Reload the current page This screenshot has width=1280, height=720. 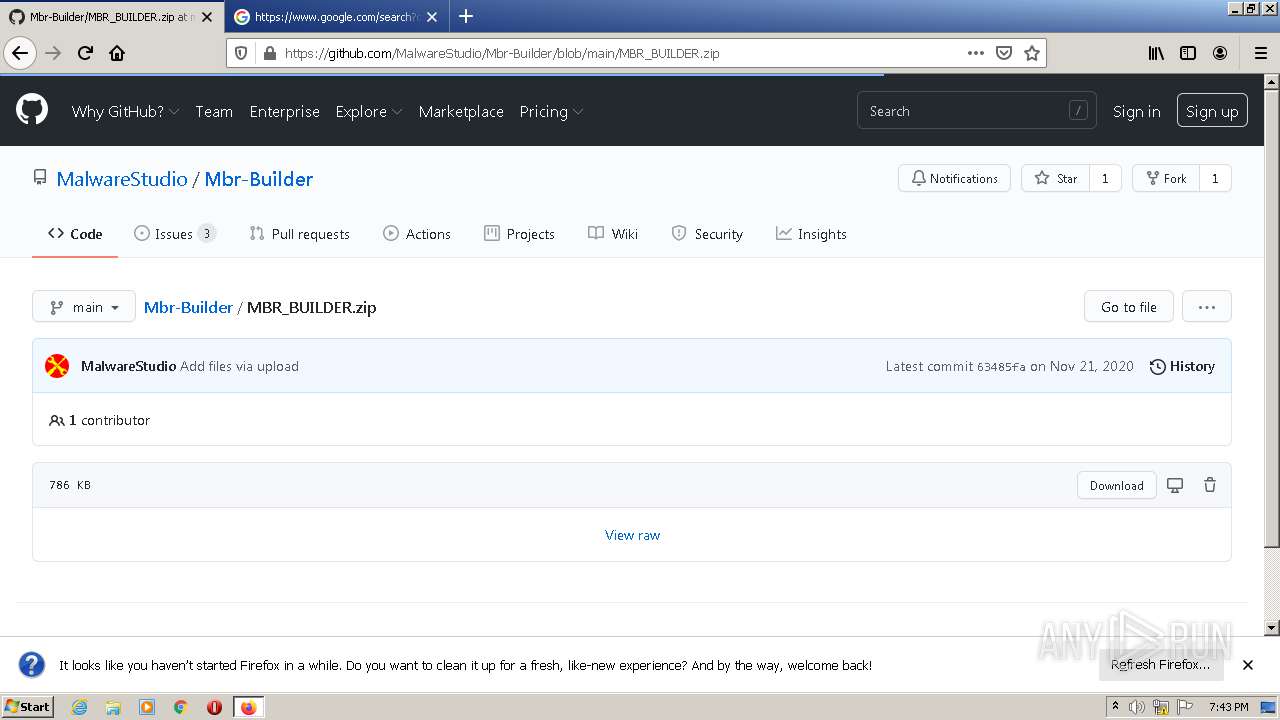click(85, 53)
